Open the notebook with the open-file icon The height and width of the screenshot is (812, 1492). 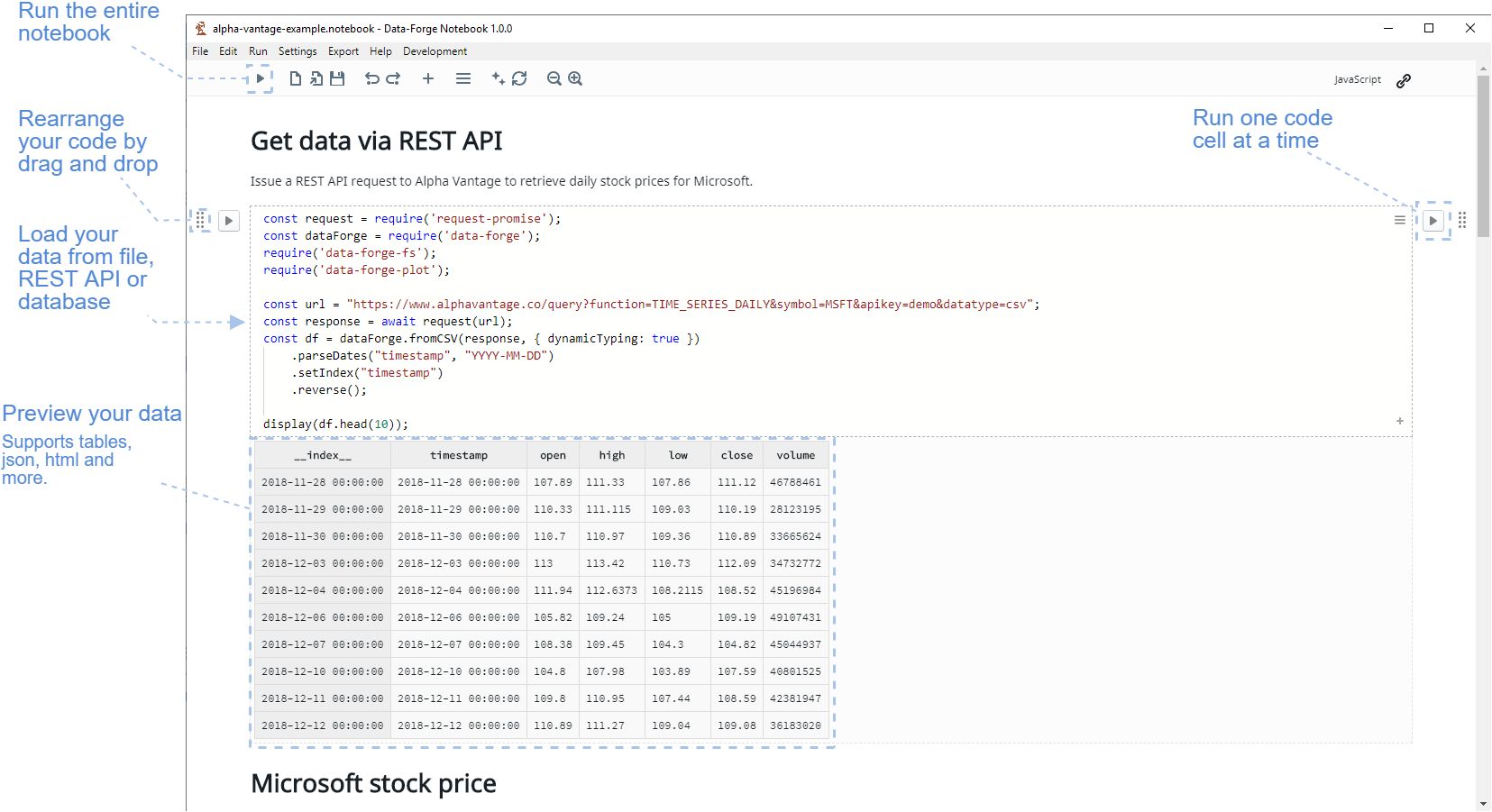tap(316, 79)
